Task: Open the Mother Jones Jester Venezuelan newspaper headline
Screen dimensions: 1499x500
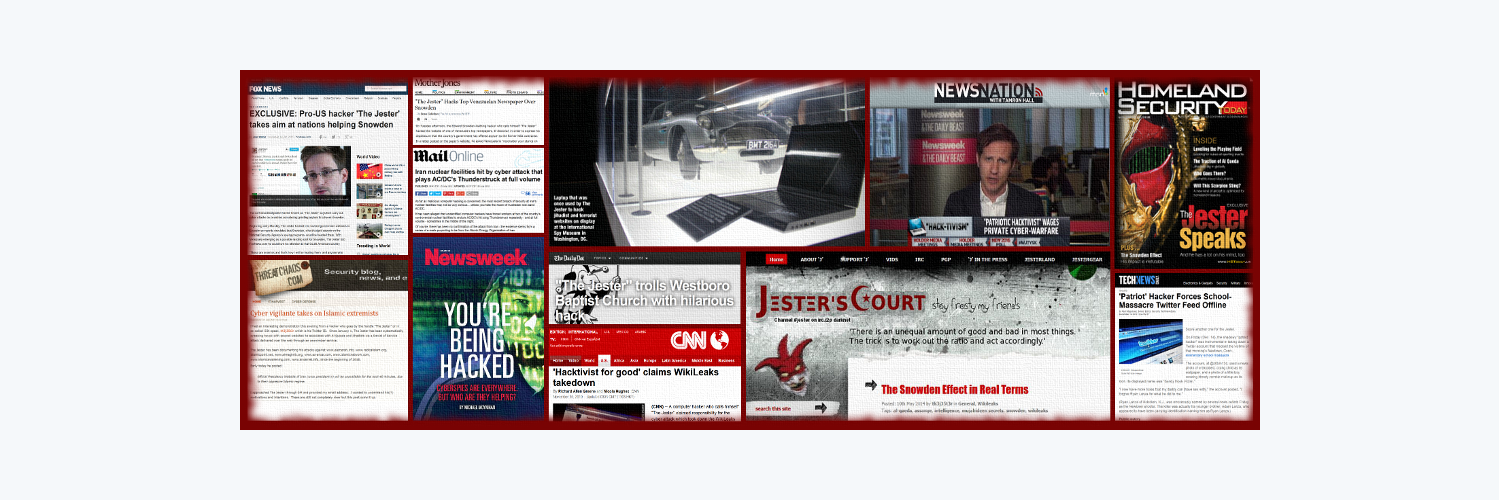Action: (x=475, y=102)
